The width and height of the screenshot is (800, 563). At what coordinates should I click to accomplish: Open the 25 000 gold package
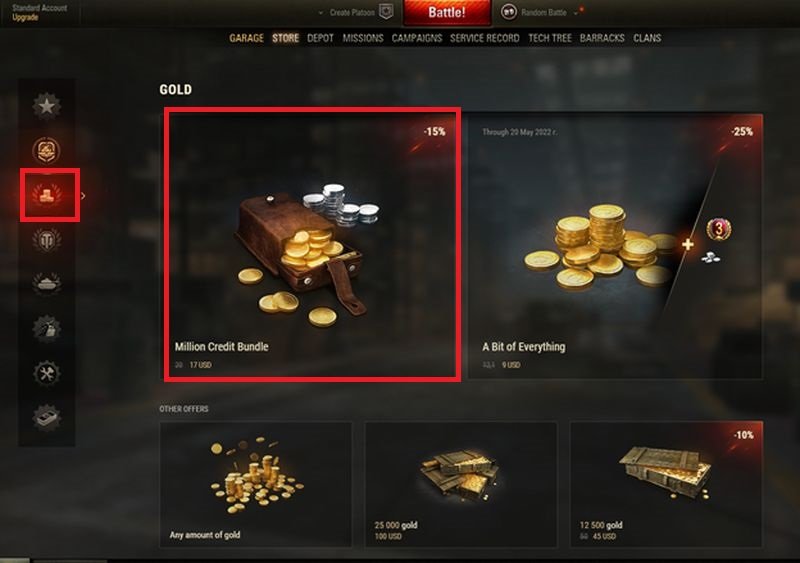tap(461, 484)
